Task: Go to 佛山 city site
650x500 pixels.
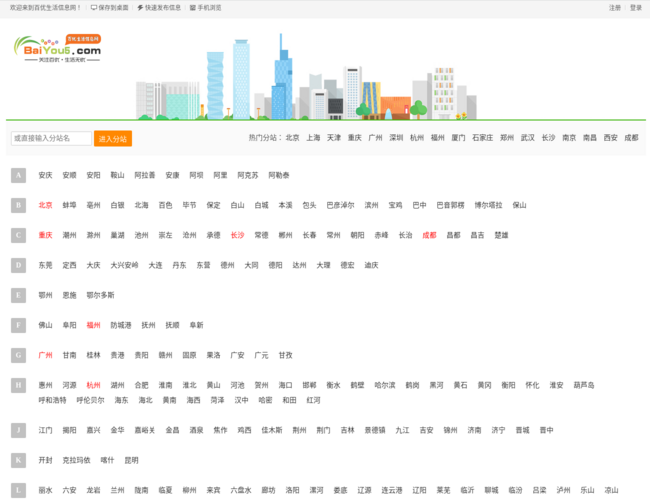Action: tap(45, 325)
